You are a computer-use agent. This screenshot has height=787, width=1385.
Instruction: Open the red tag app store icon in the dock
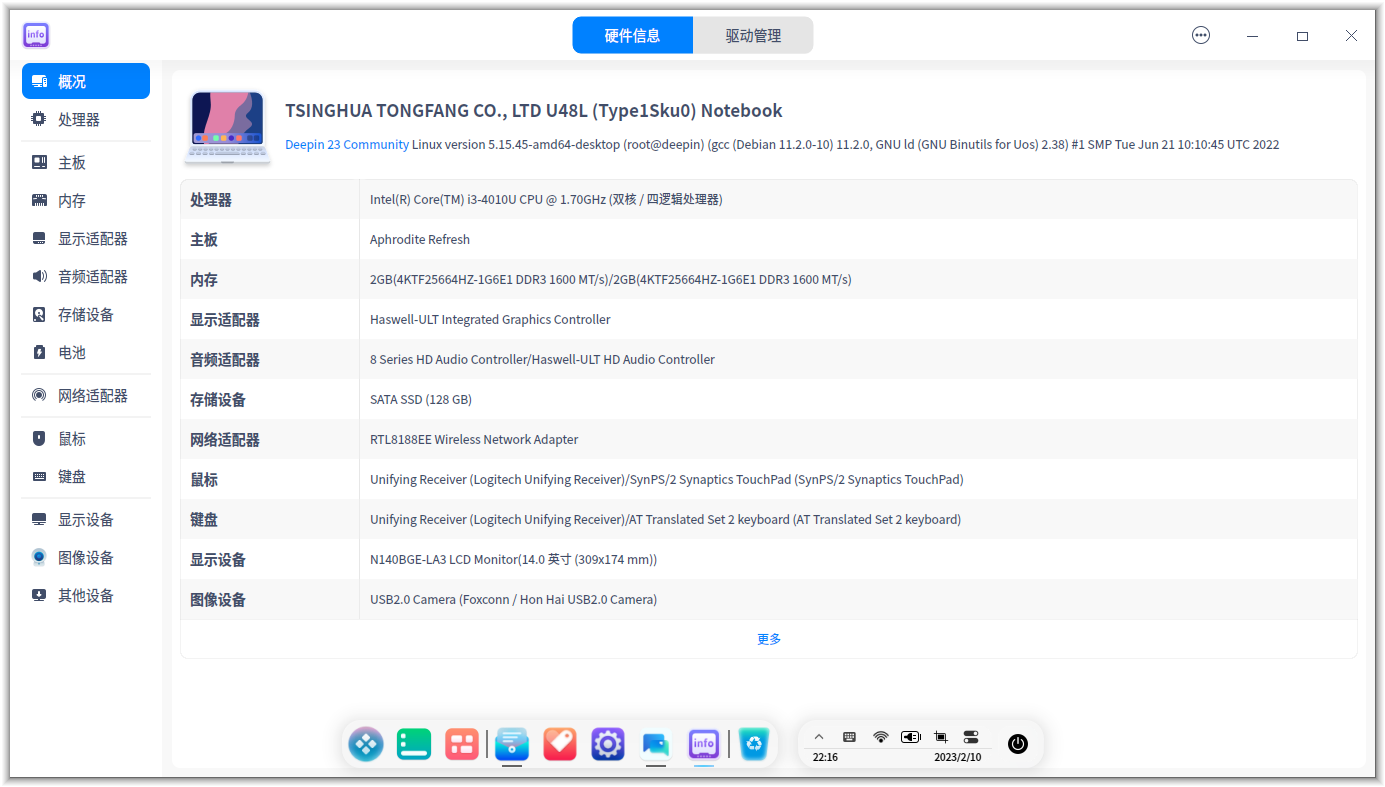click(560, 743)
